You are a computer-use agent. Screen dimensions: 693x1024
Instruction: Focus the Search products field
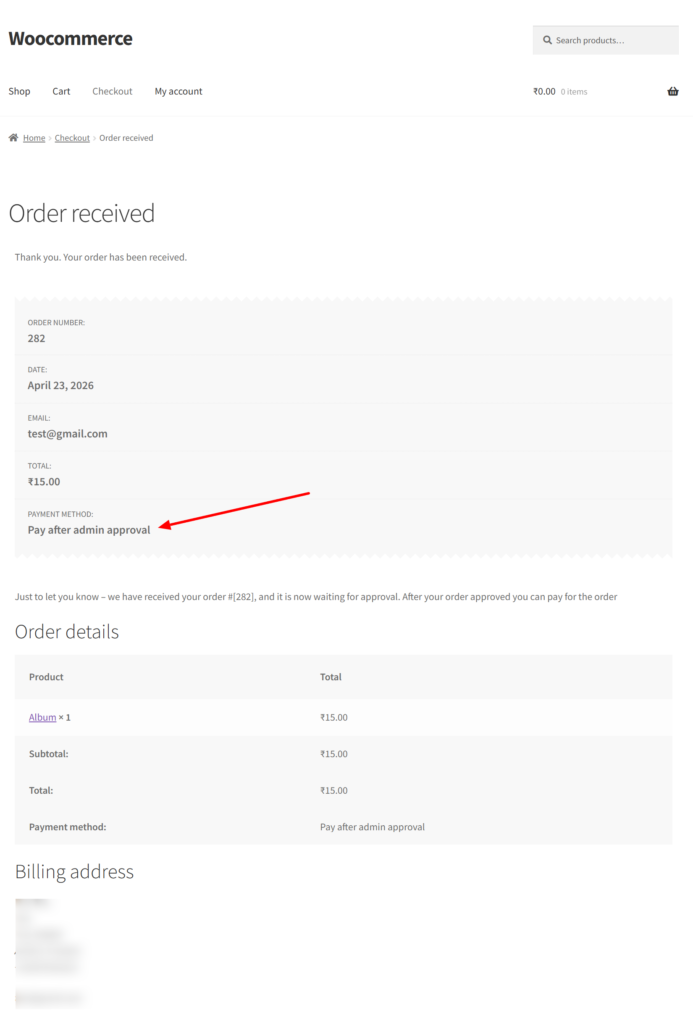point(612,41)
